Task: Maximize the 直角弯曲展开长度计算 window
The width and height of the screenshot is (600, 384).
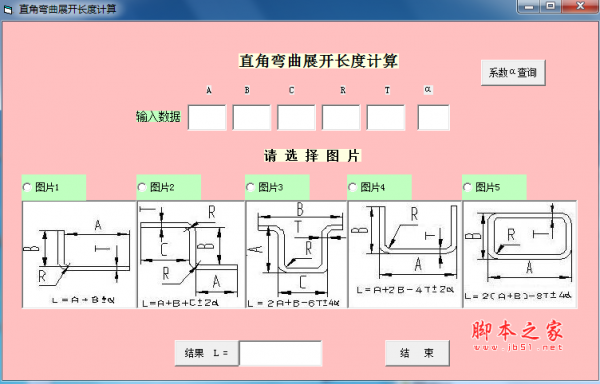Action: pyautogui.click(x=551, y=7)
